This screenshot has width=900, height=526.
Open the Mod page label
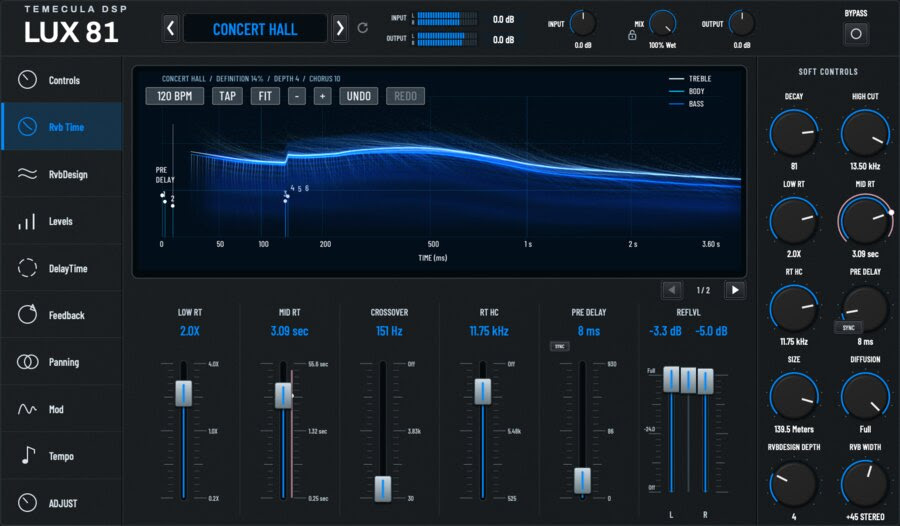click(56, 409)
